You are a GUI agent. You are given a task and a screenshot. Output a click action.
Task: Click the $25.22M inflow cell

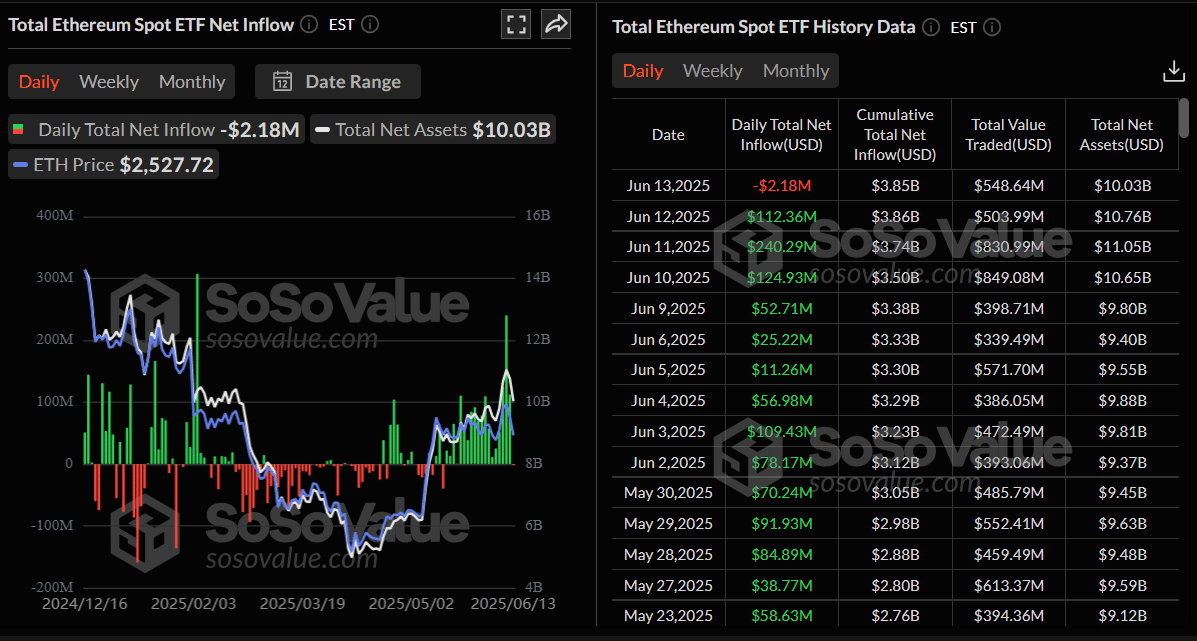pos(782,339)
